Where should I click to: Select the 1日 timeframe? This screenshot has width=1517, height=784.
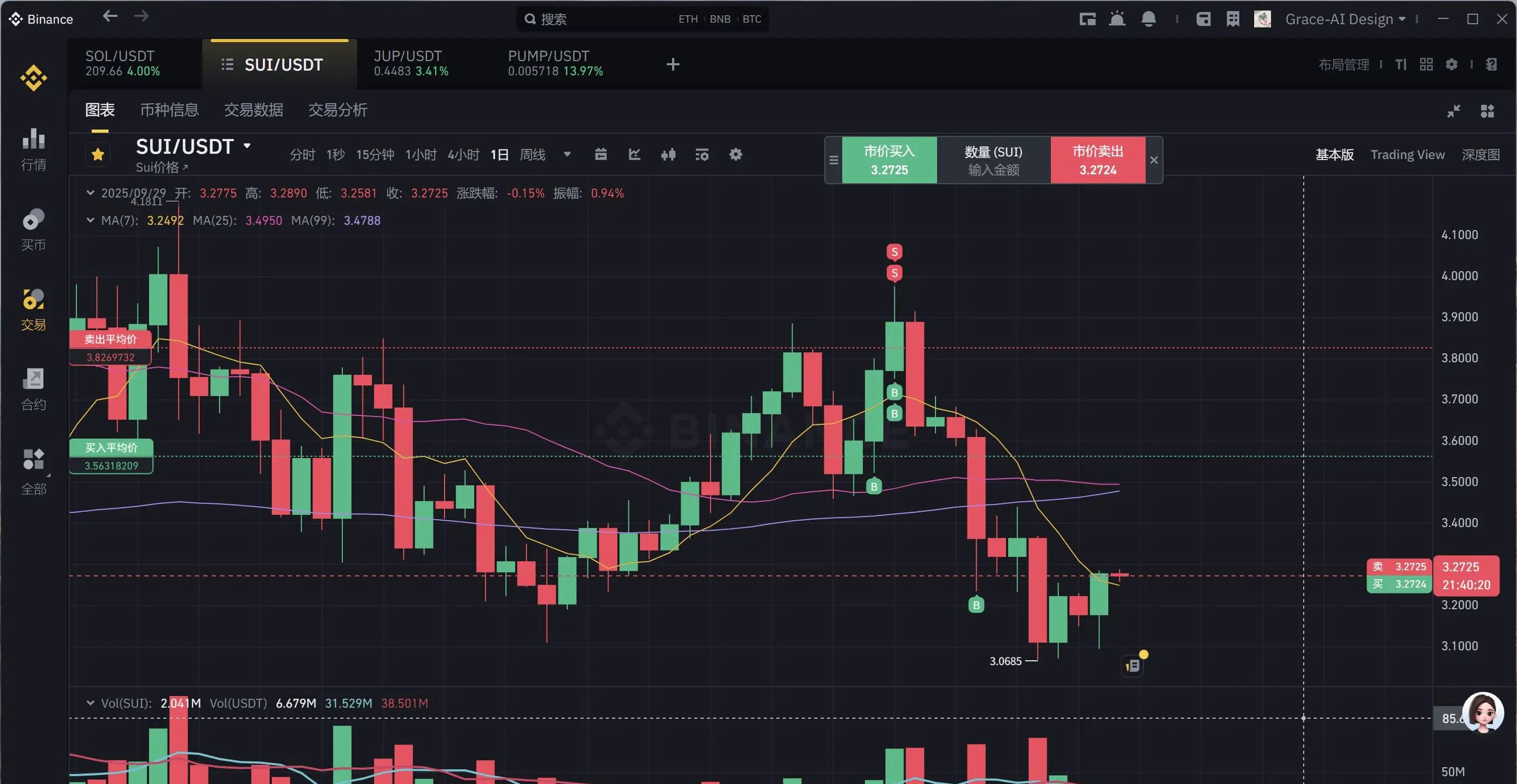(x=499, y=154)
